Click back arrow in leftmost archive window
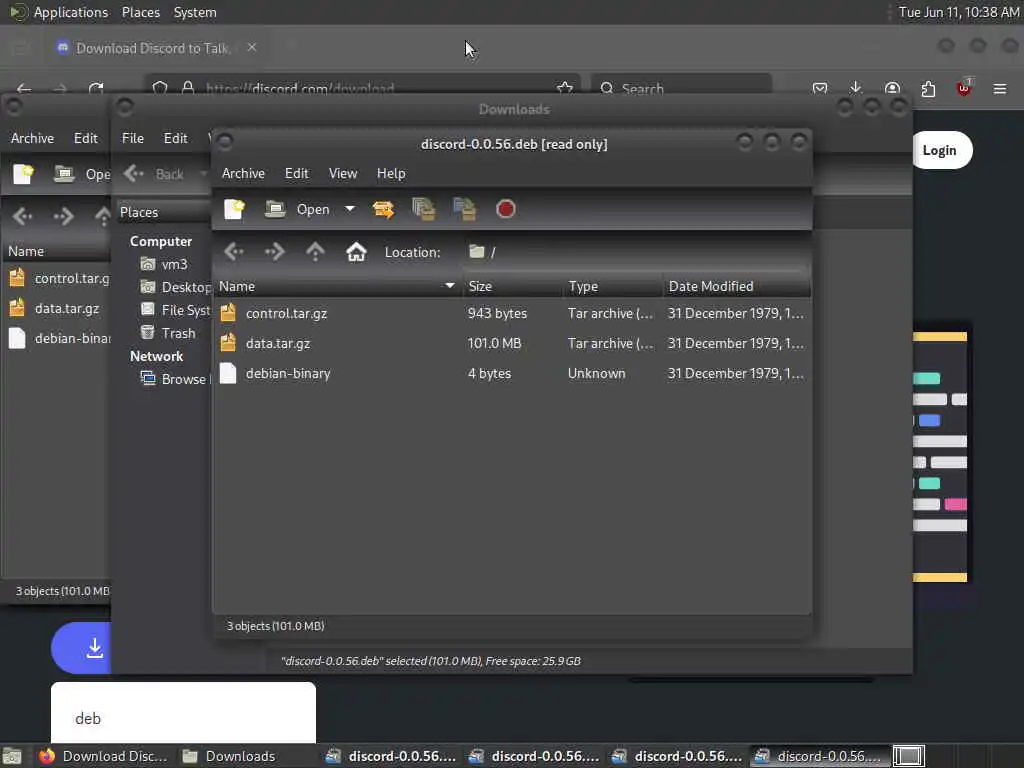This screenshot has height=768, width=1024. (x=23, y=216)
